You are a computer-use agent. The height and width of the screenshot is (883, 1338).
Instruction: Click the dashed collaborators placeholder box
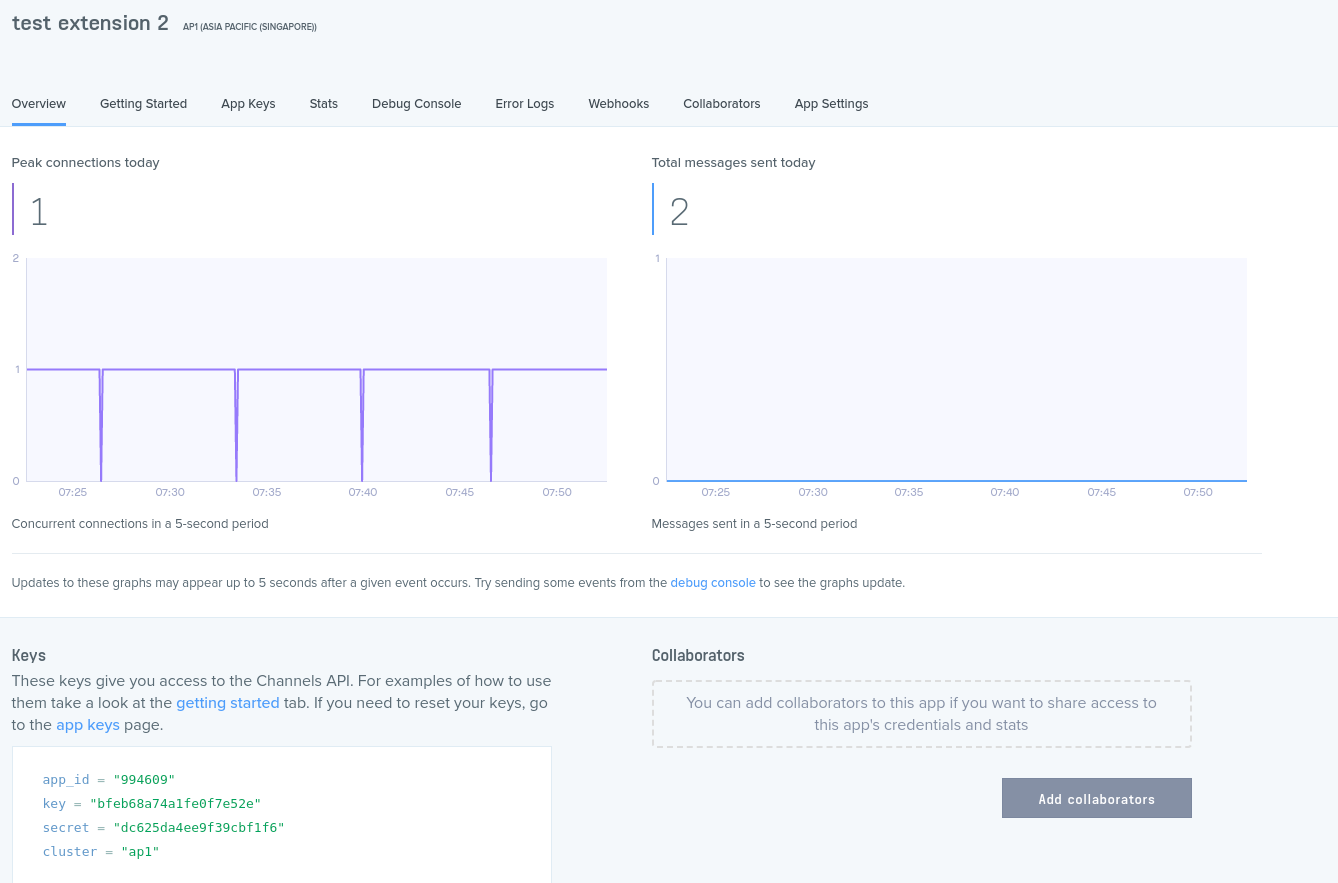click(x=921, y=714)
